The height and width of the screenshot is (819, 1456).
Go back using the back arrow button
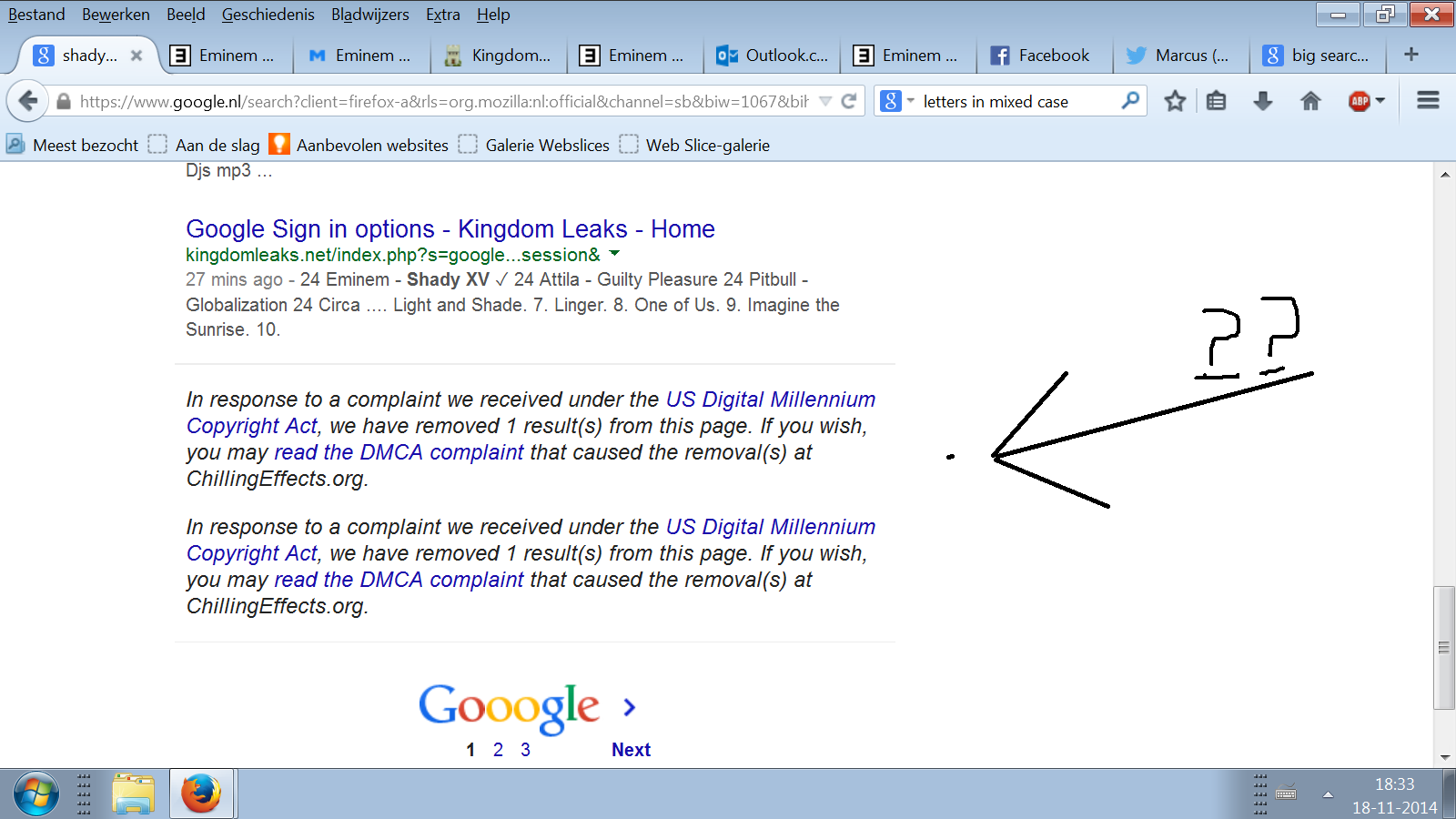28,101
